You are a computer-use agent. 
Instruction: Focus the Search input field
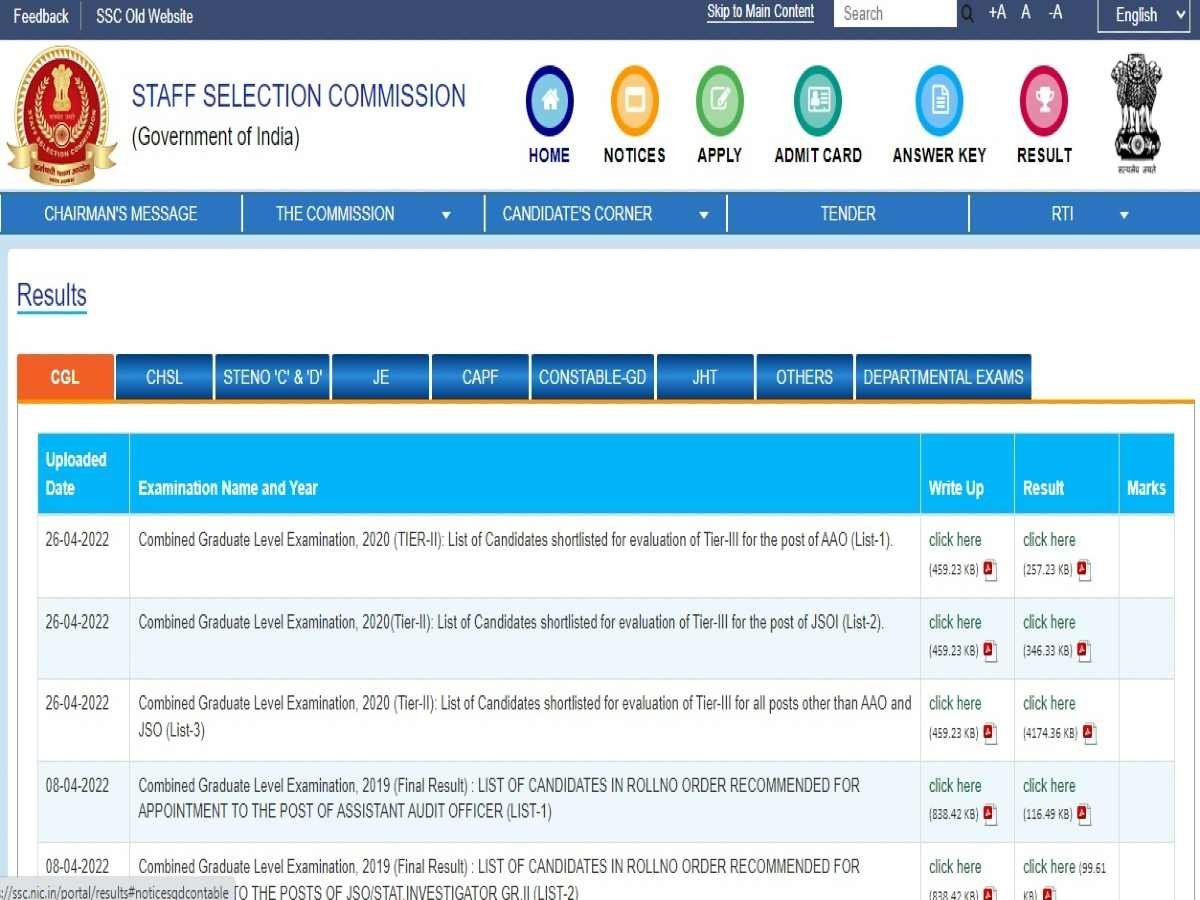click(895, 14)
